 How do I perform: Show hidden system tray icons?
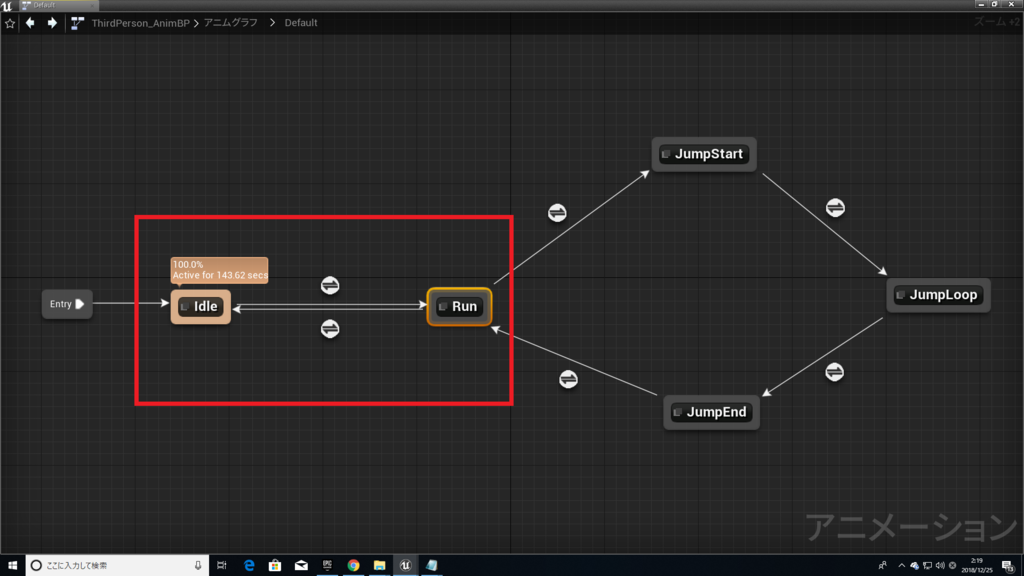[x=902, y=566]
